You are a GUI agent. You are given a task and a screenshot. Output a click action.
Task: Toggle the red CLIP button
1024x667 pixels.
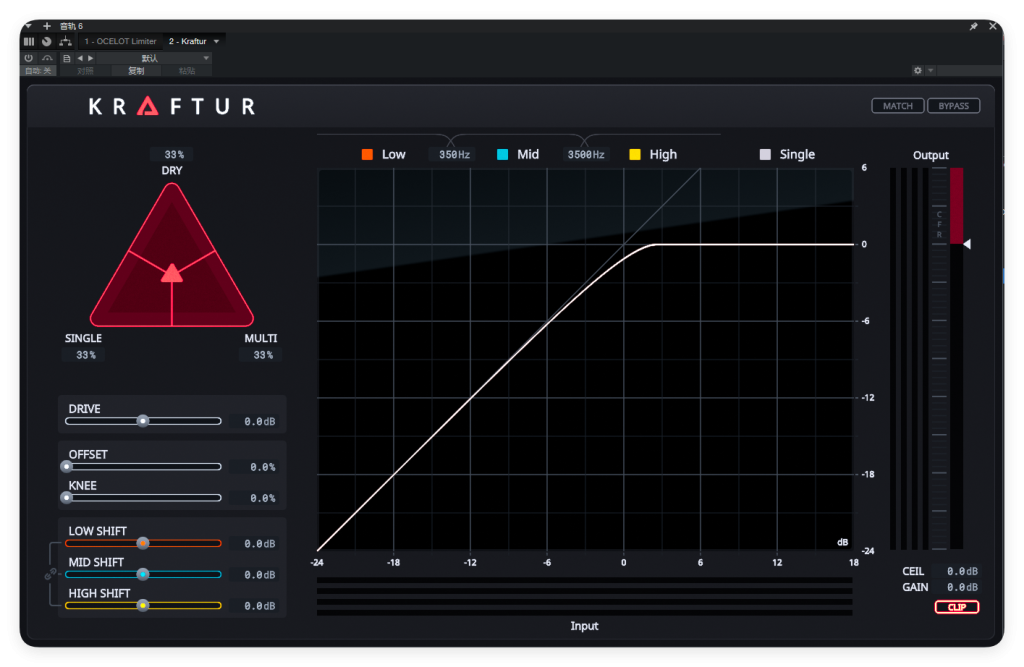957,607
